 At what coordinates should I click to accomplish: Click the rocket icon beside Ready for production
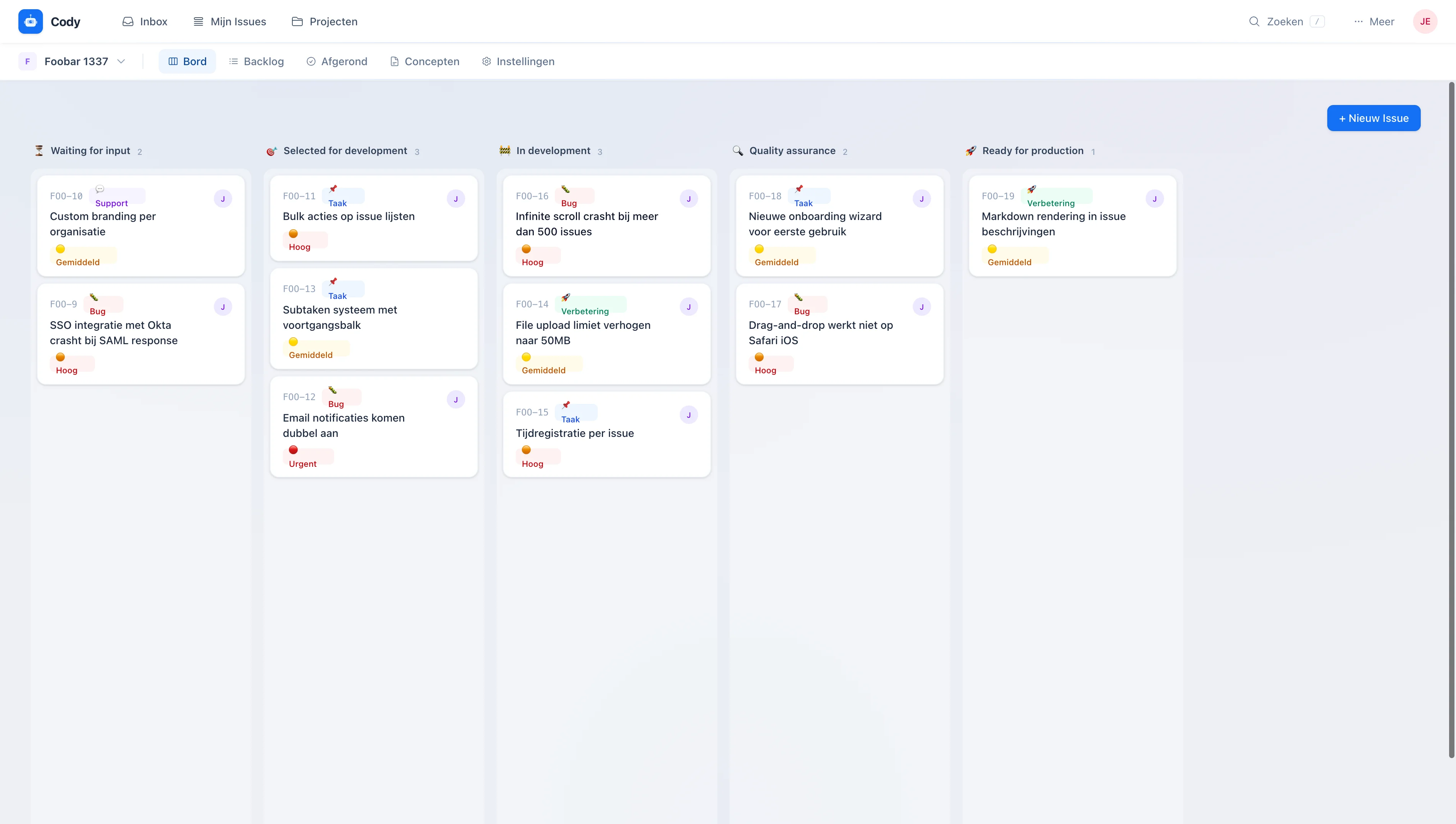pyautogui.click(x=971, y=151)
